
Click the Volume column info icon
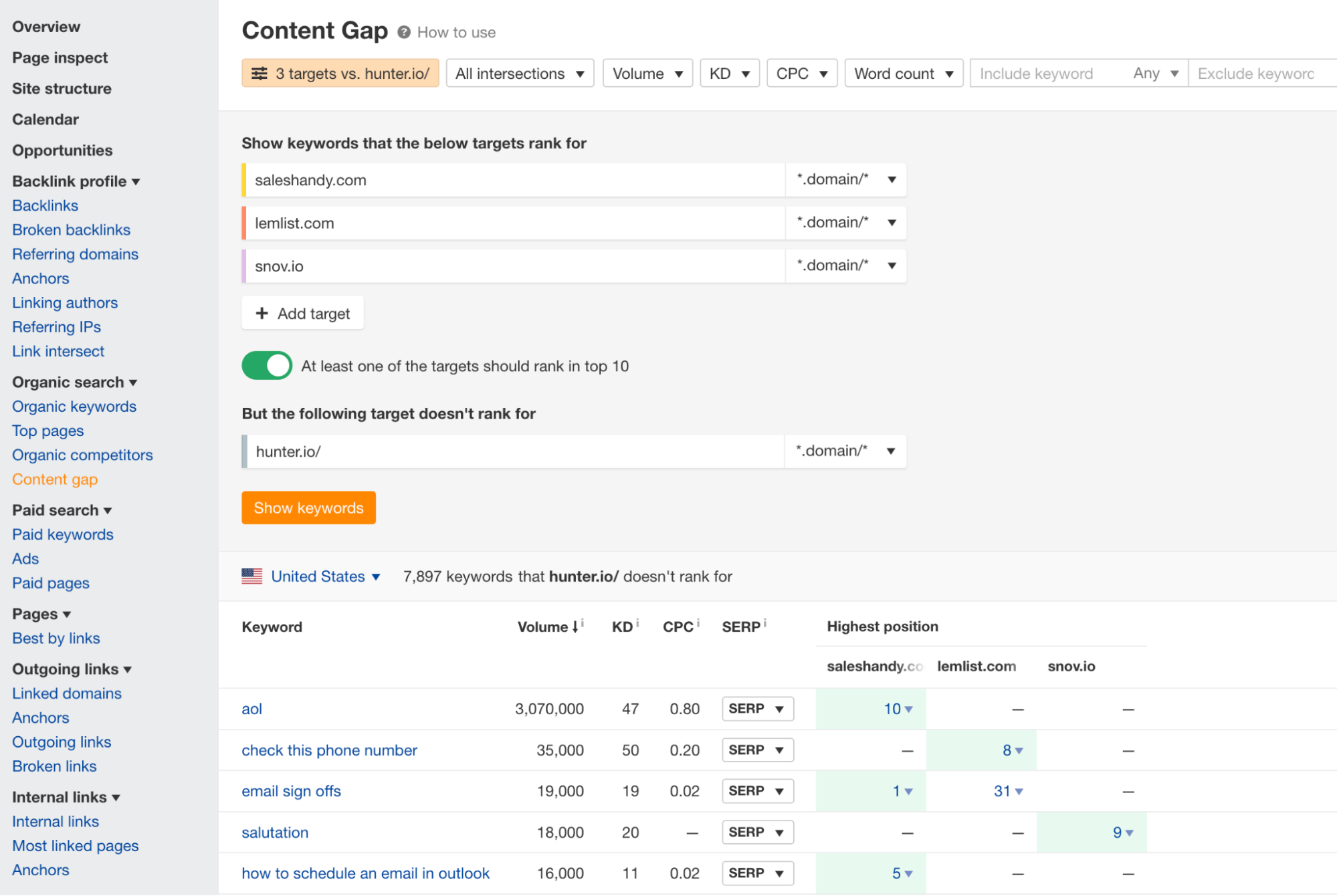(x=583, y=623)
